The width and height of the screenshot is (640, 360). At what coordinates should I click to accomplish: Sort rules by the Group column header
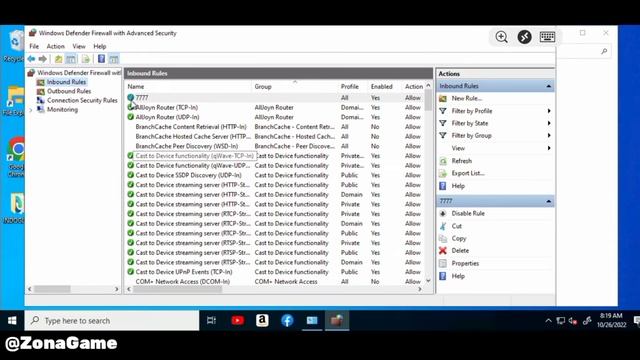click(296, 87)
